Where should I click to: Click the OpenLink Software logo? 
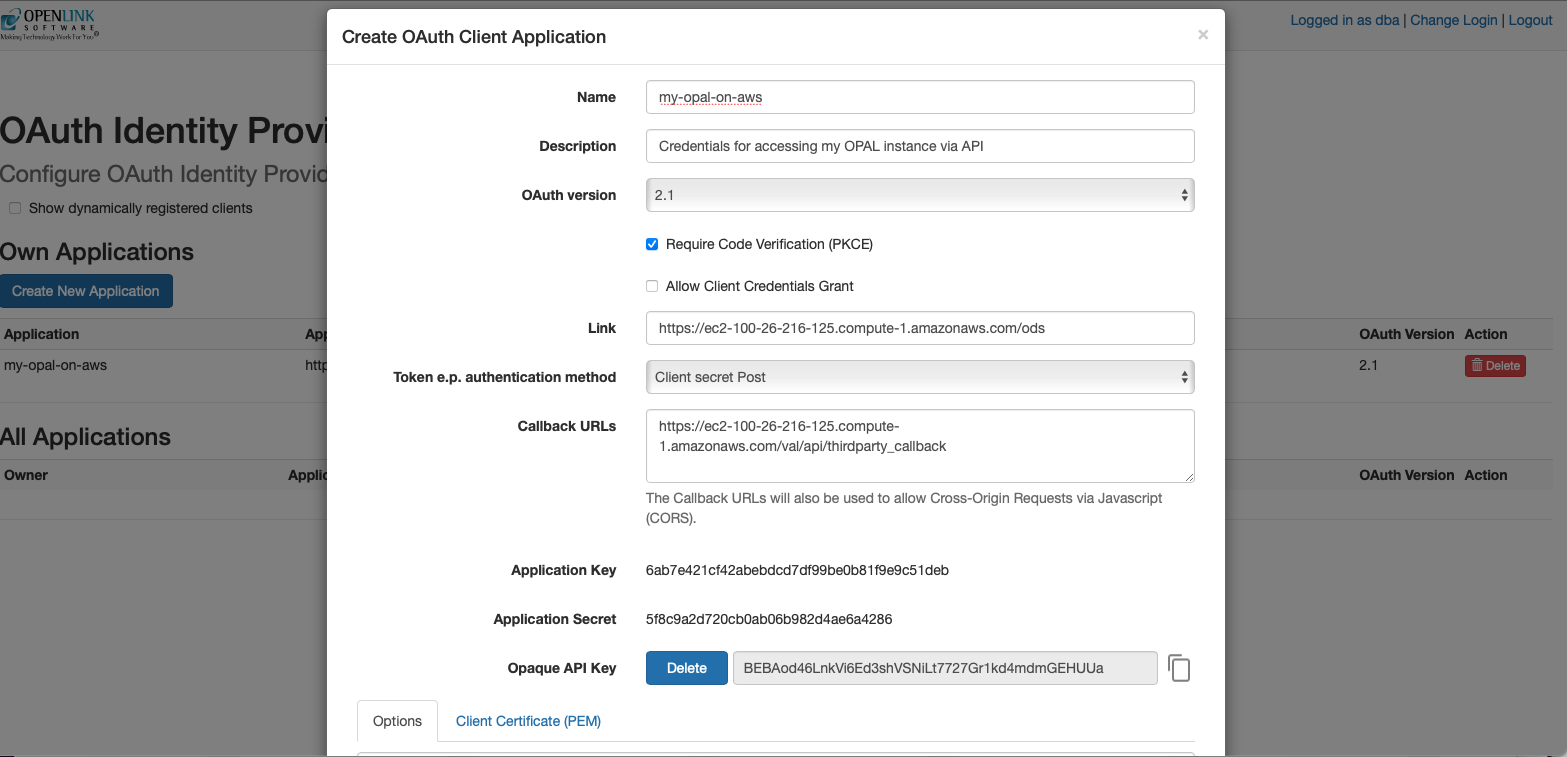coord(50,24)
